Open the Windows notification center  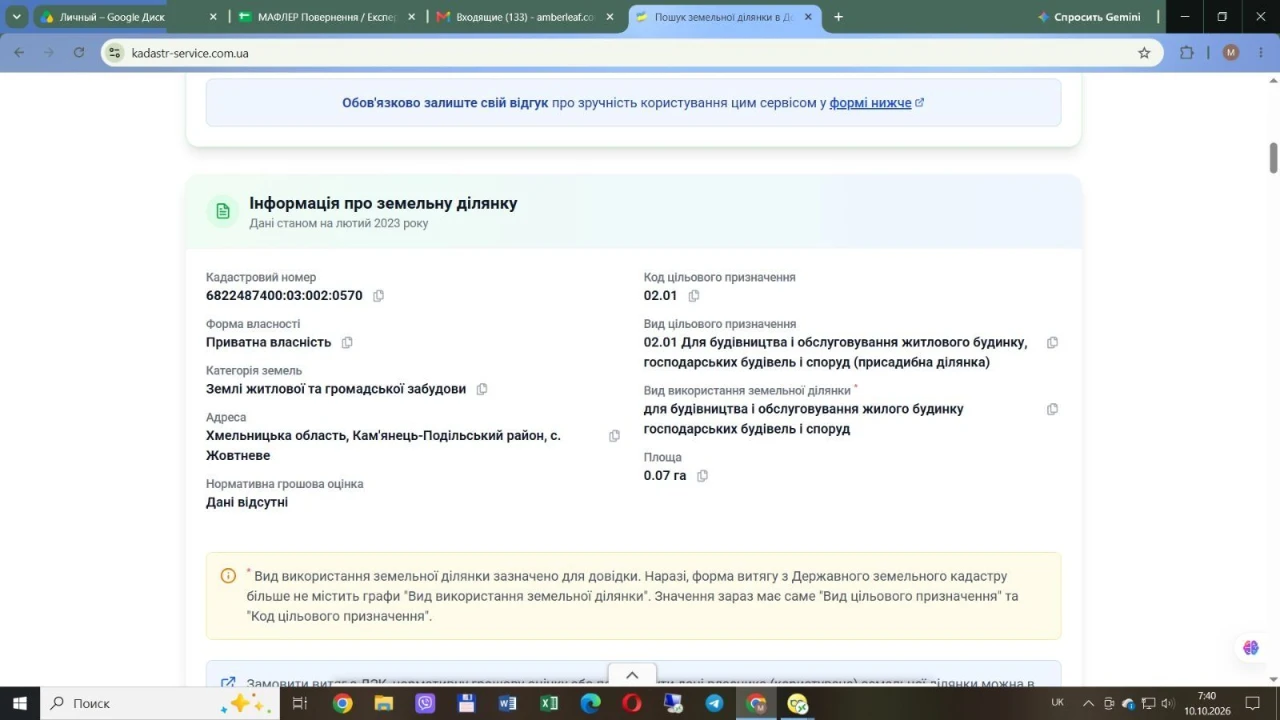(1251, 703)
